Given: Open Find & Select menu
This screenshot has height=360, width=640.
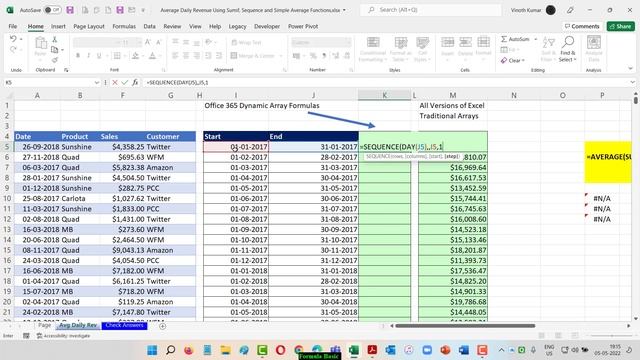Looking at the screenshot, I should [x=568, y=49].
